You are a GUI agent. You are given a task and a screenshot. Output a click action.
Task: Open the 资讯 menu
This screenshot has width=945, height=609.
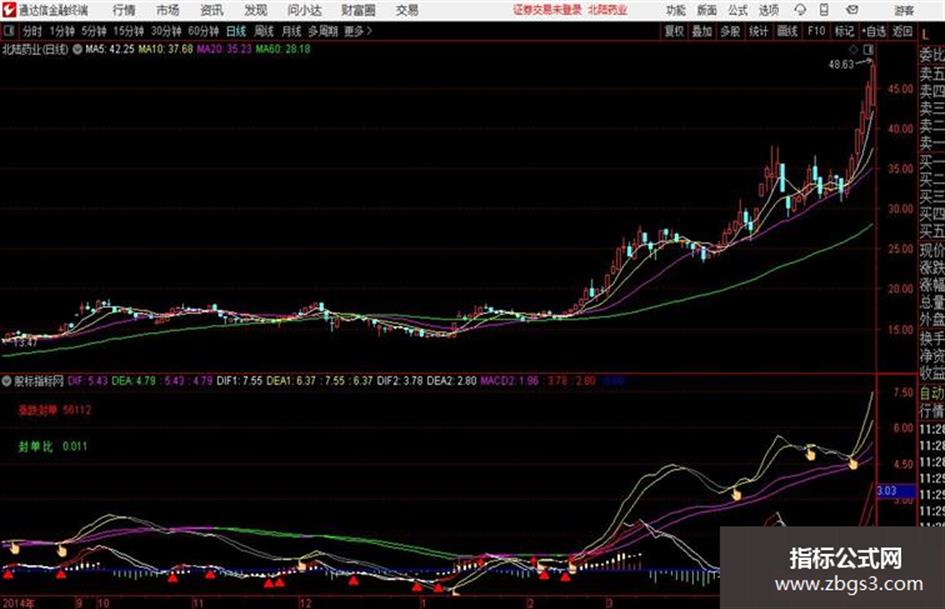tap(212, 10)
